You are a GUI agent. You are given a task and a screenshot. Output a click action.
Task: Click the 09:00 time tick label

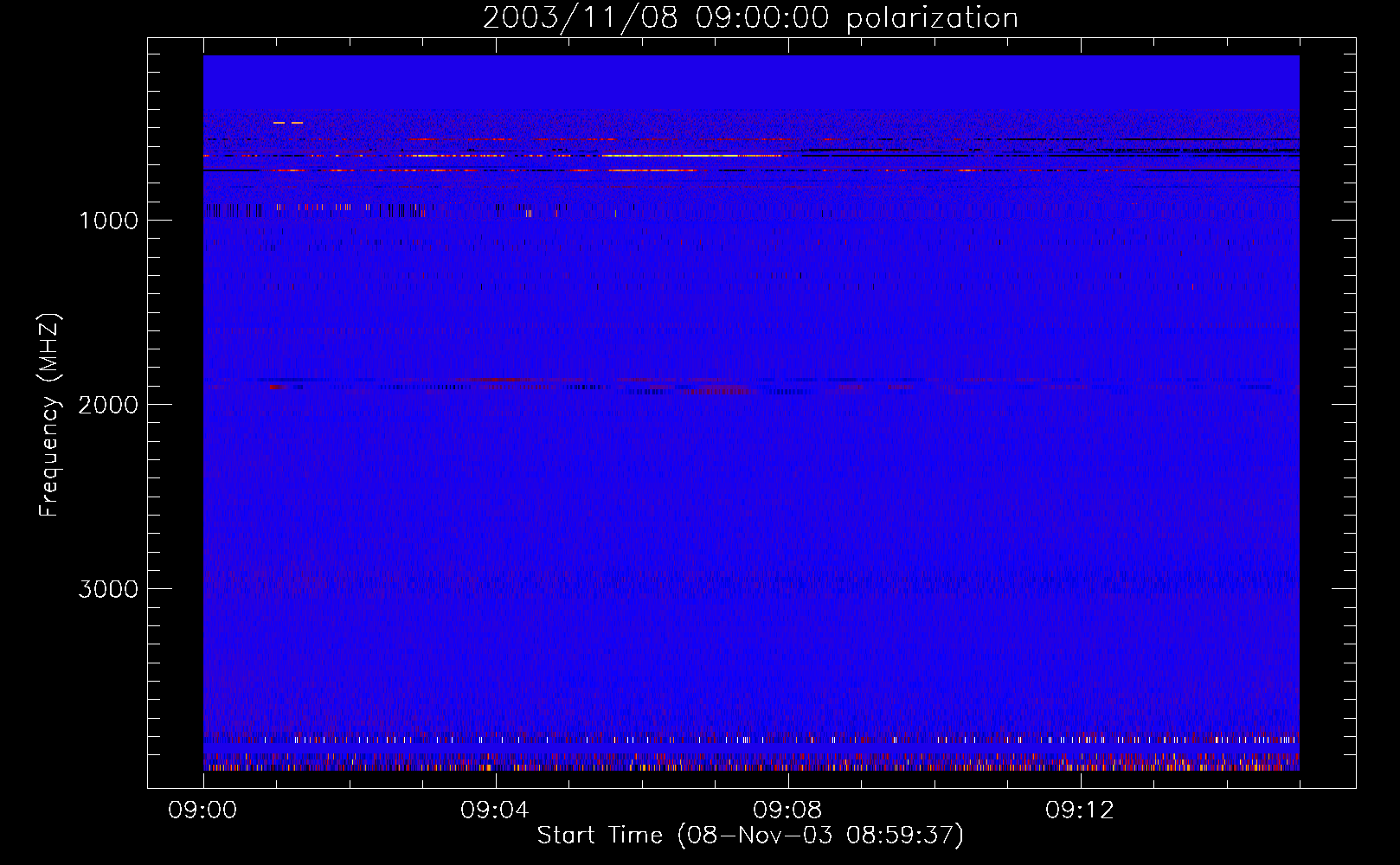[x=202, y=811]
